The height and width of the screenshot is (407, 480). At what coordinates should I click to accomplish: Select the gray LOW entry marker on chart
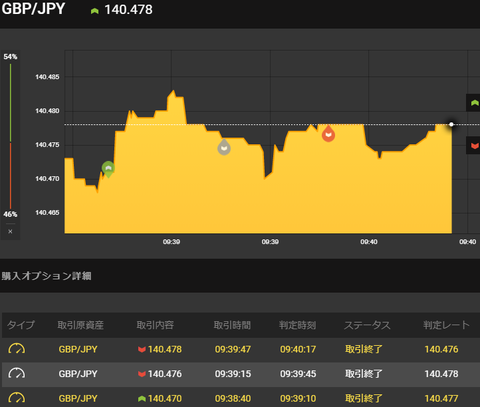click(x=224, y=147)
